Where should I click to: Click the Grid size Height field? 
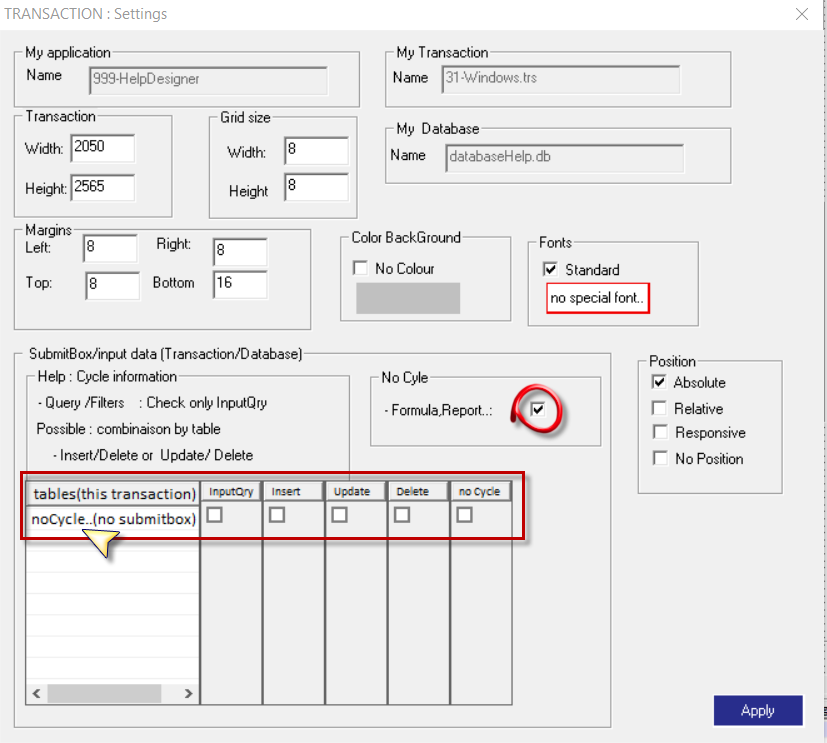pos(316,187)
